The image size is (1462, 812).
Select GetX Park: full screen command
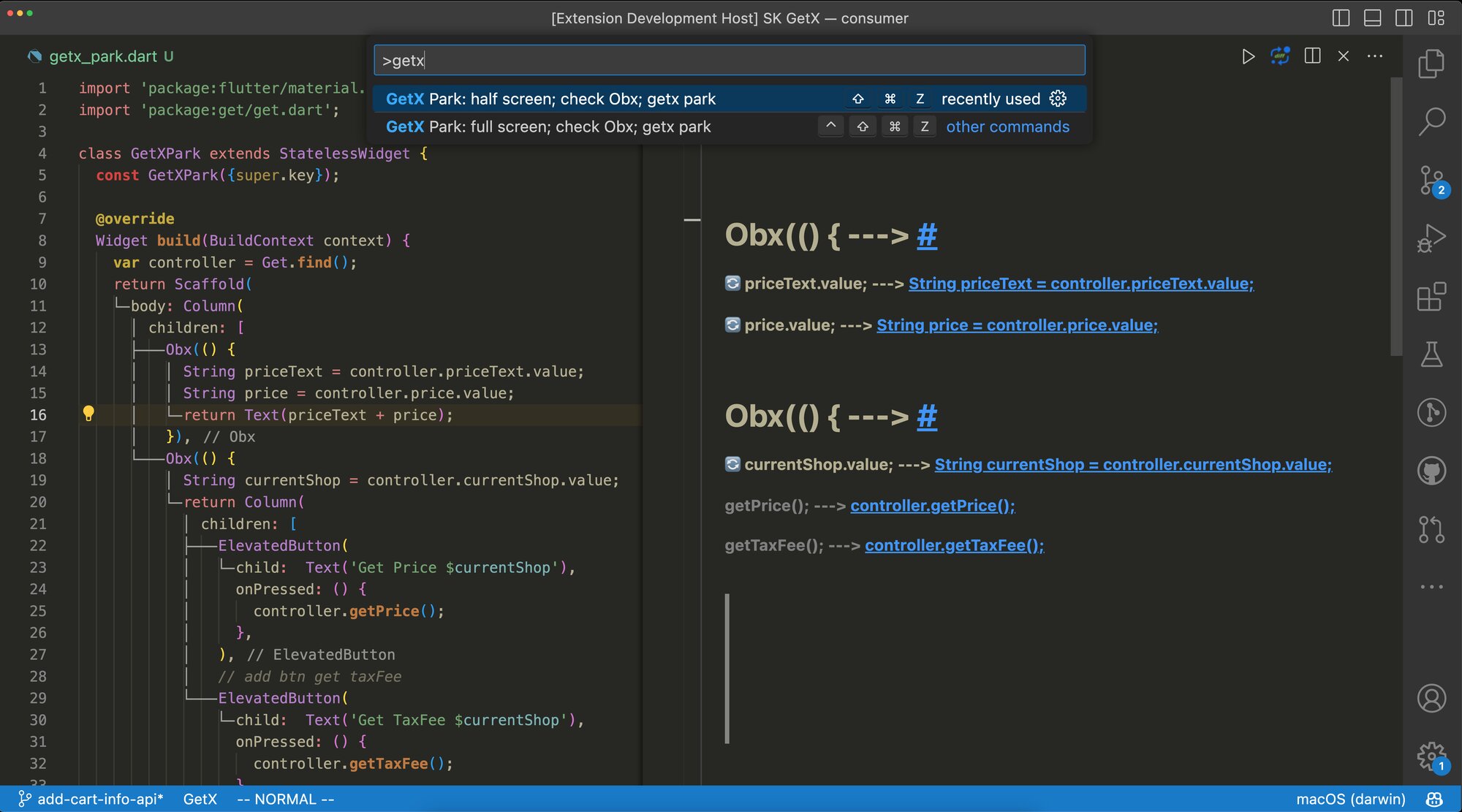(x=548, y=126)
